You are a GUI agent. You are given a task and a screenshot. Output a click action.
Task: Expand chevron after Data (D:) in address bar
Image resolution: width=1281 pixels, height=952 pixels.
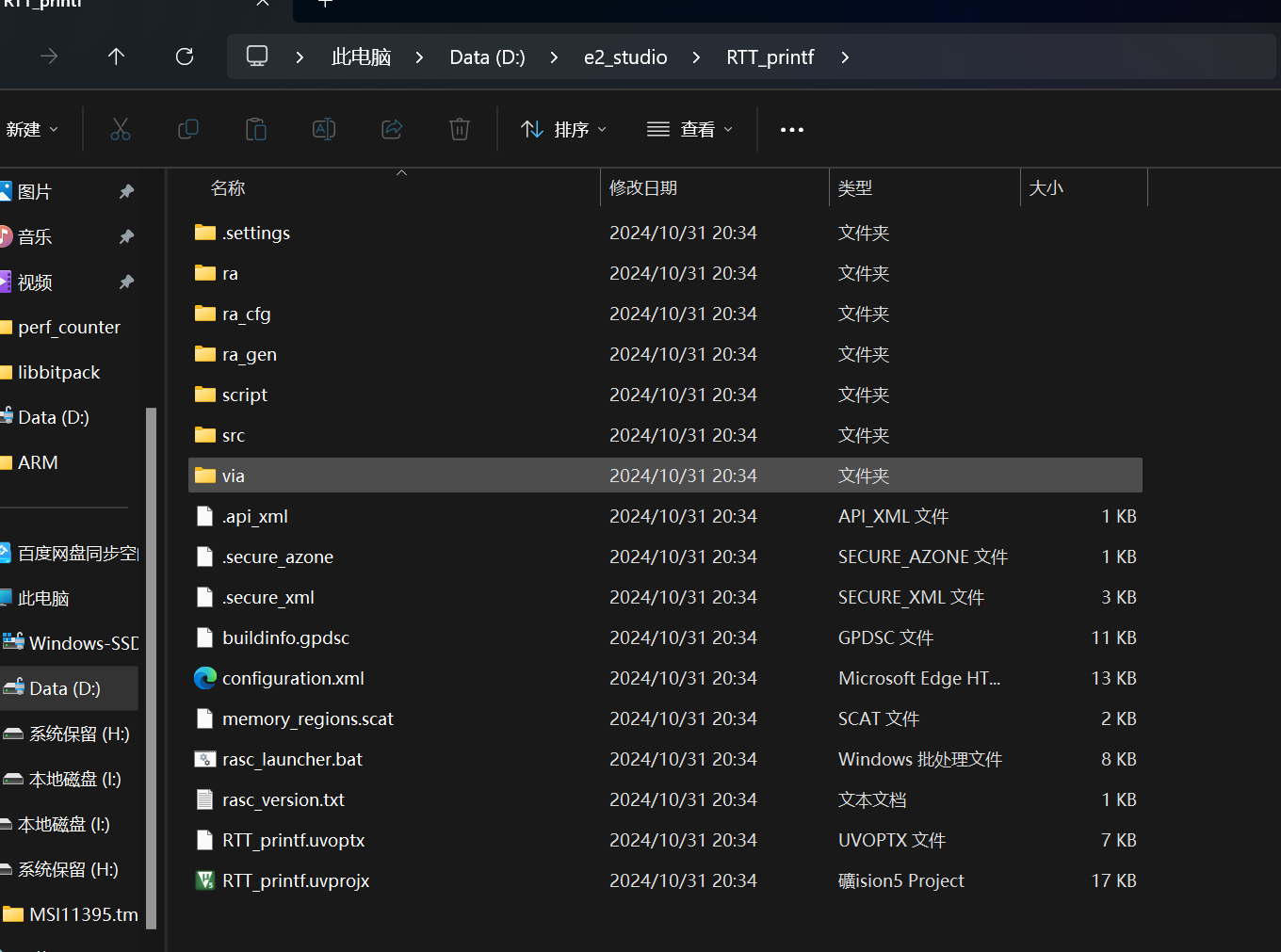[554, 57]
